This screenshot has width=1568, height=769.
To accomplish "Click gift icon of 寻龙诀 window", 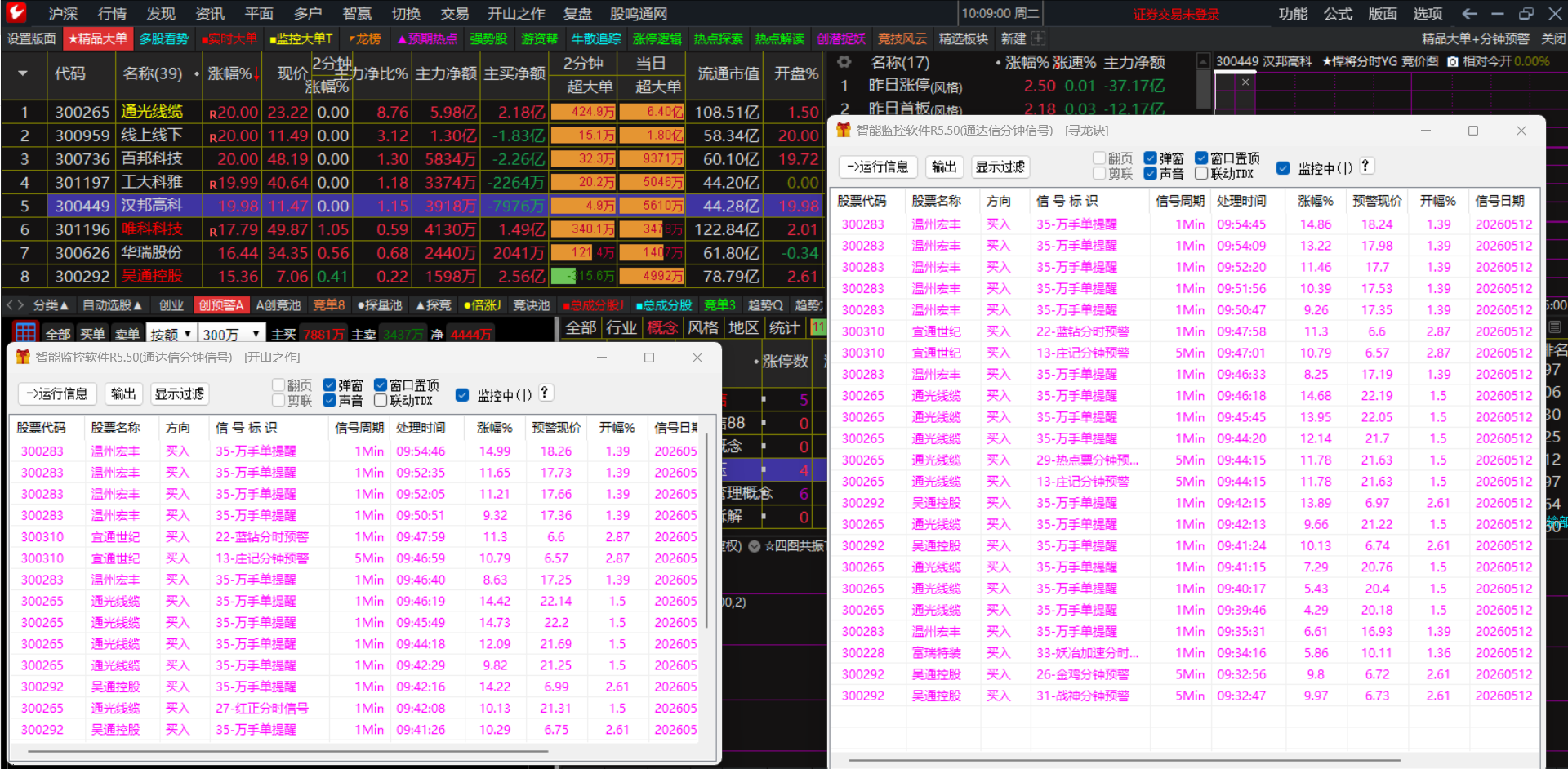I will click(x=844, y=130).
